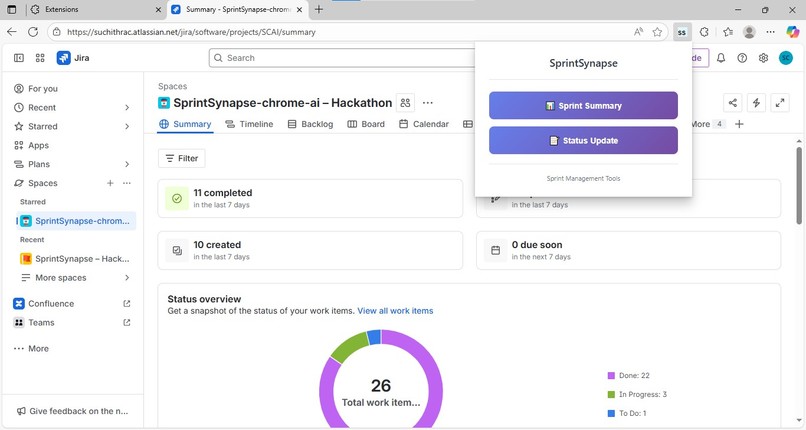This screenshot has height=430, width=806.
Task: Switch to the Backlog tab
Action: (310, 124)
